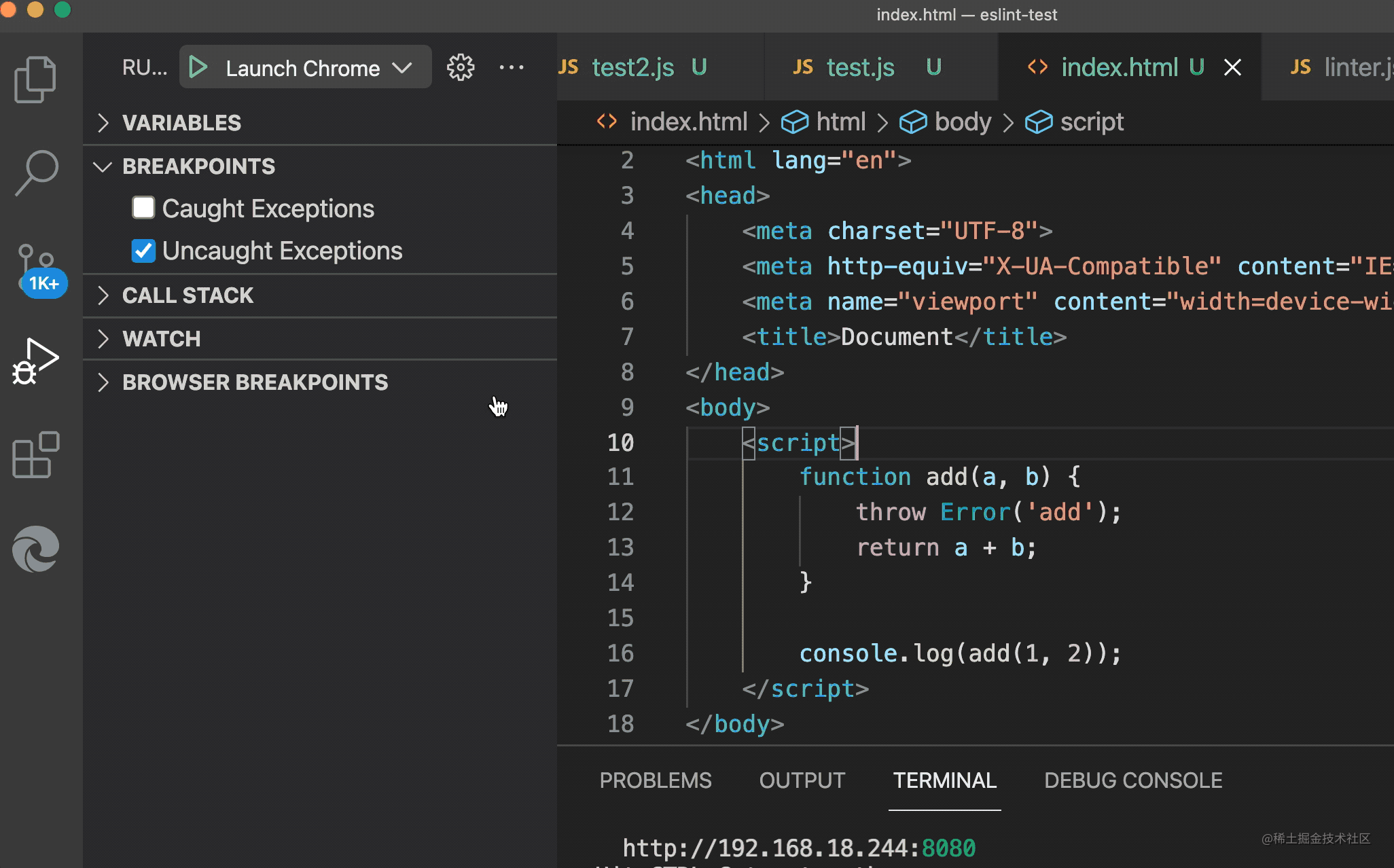Open the Extensions view icon
Screen dimensions: 1394x868
click(x=35, y=455)
